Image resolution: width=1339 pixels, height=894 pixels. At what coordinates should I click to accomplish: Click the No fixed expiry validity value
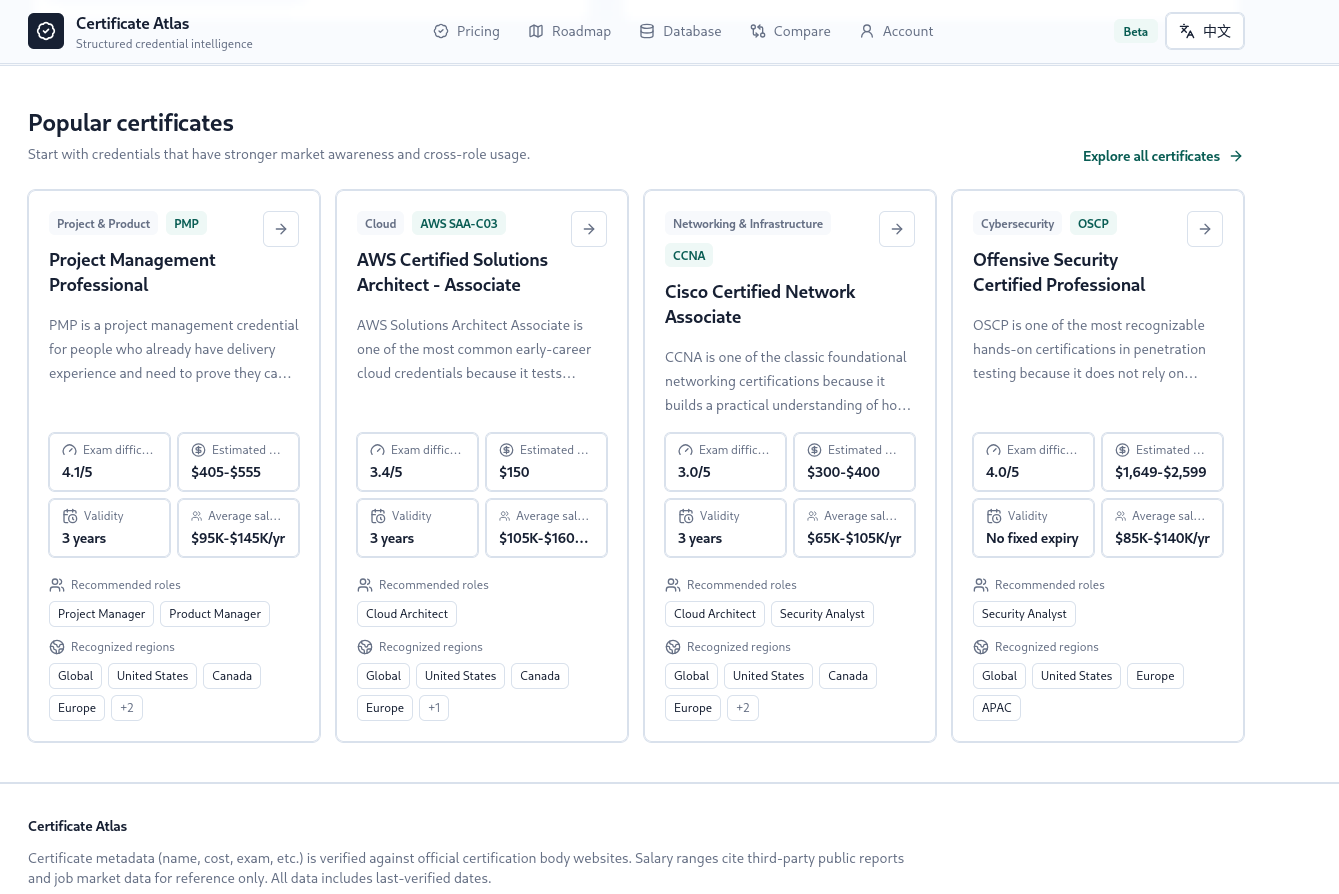click(1032, 538)
